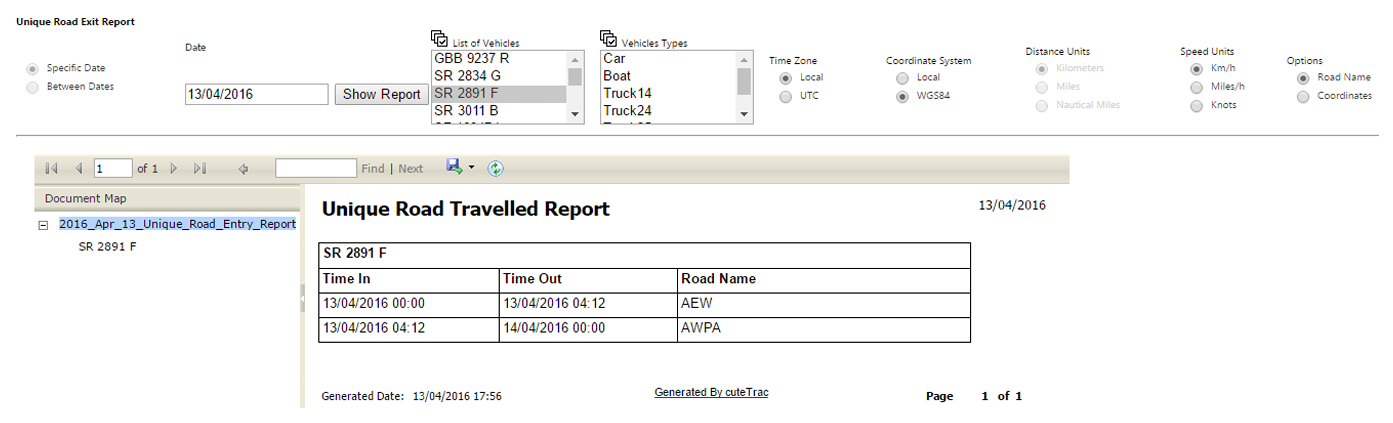Select Coordinates under Options
The width and height of the screenshot is (1393, 423).
pyautogui.click(x=1303, y=97)
